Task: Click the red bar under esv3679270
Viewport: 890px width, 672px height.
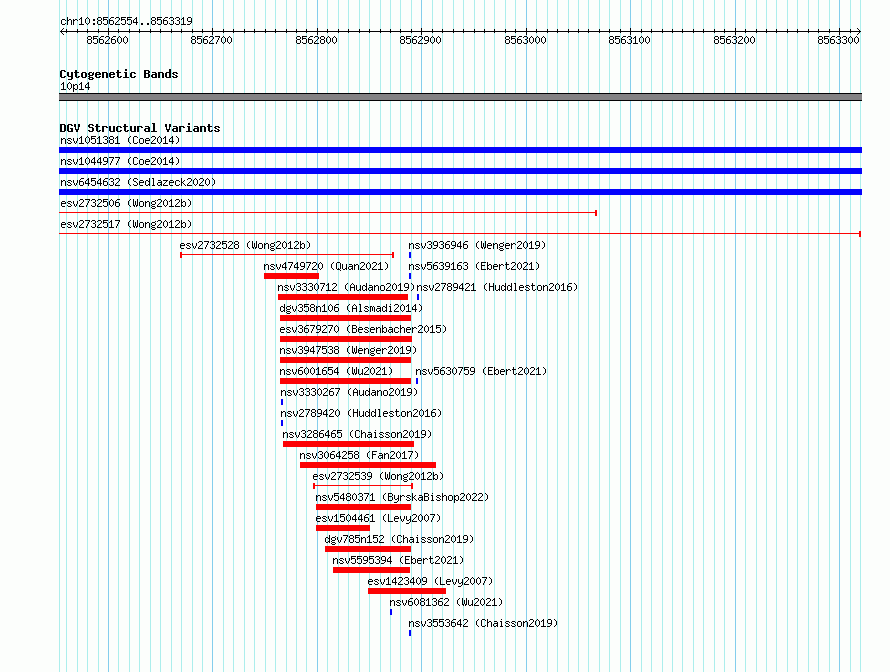Action: (x=346, y=339)
